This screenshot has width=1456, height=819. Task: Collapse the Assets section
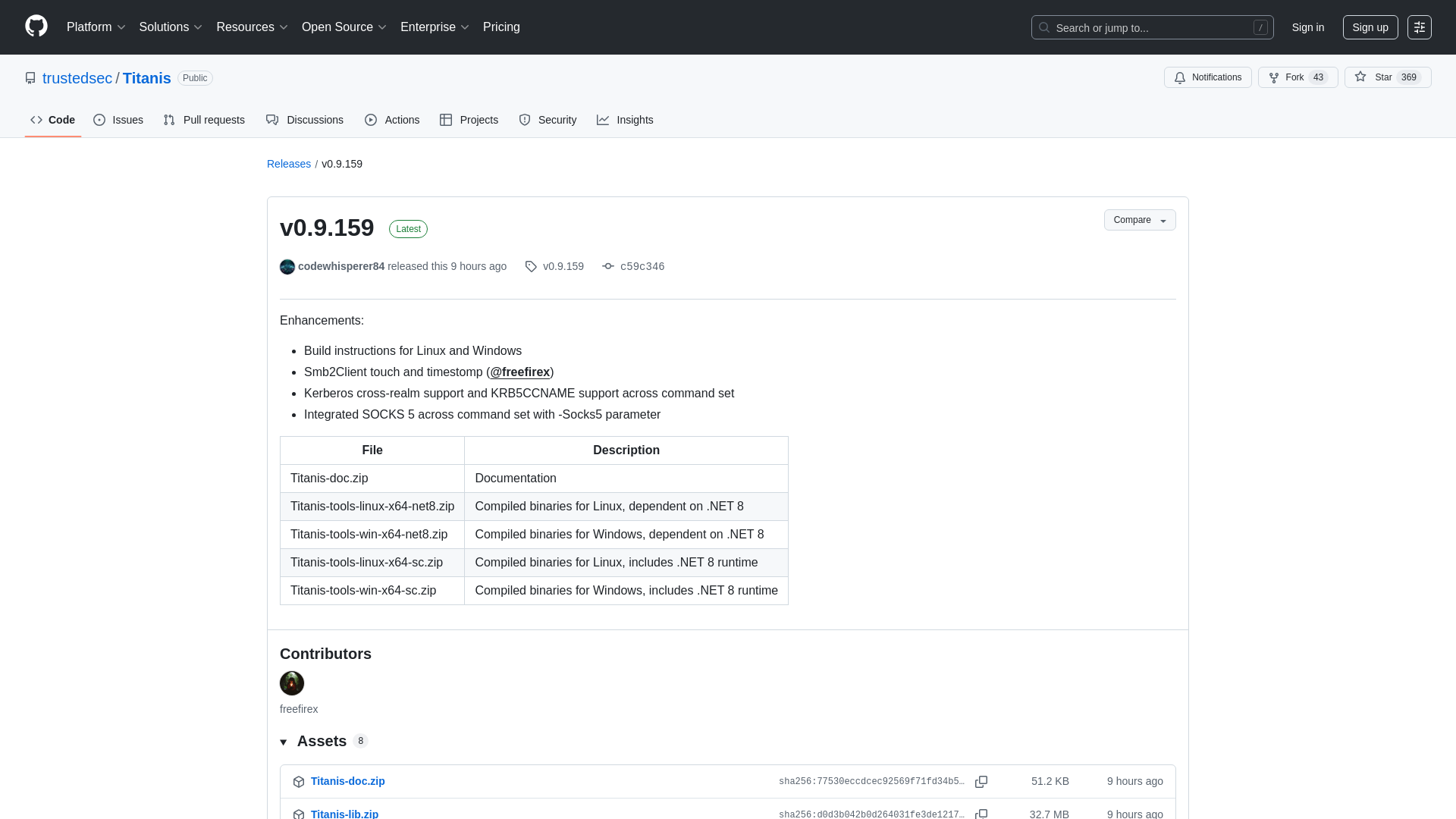coord(284,741)
